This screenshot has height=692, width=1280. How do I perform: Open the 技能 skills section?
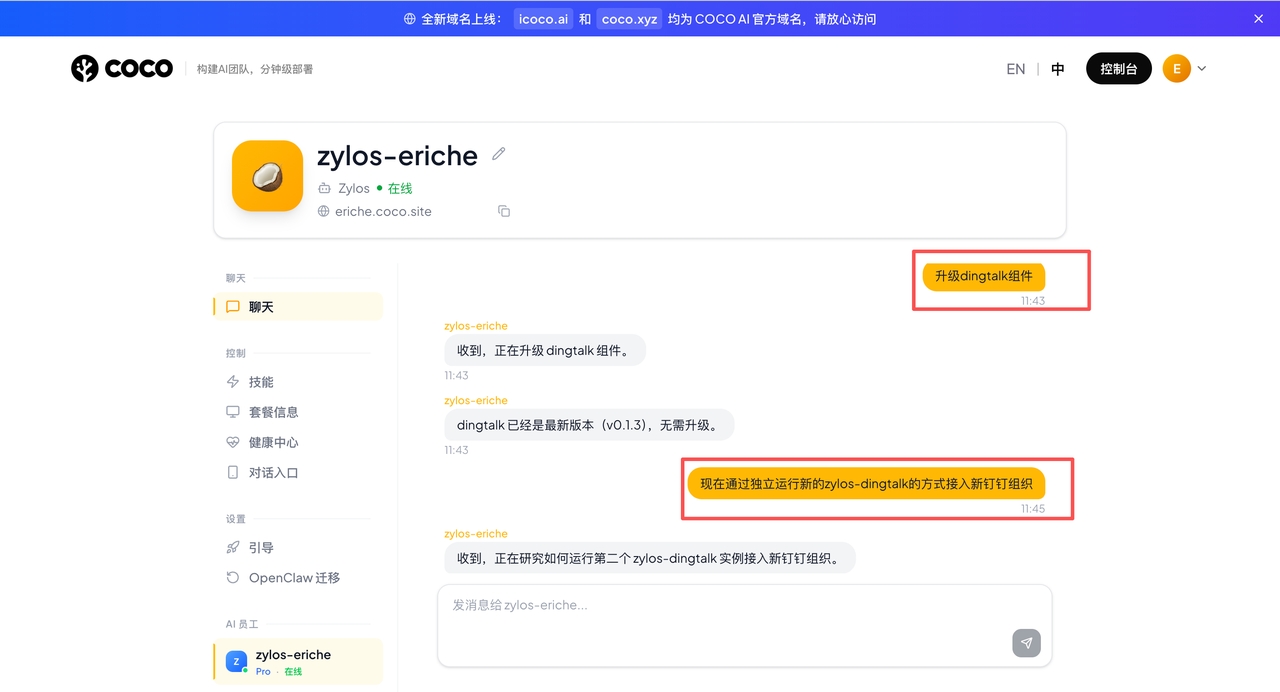pos(298,382)
